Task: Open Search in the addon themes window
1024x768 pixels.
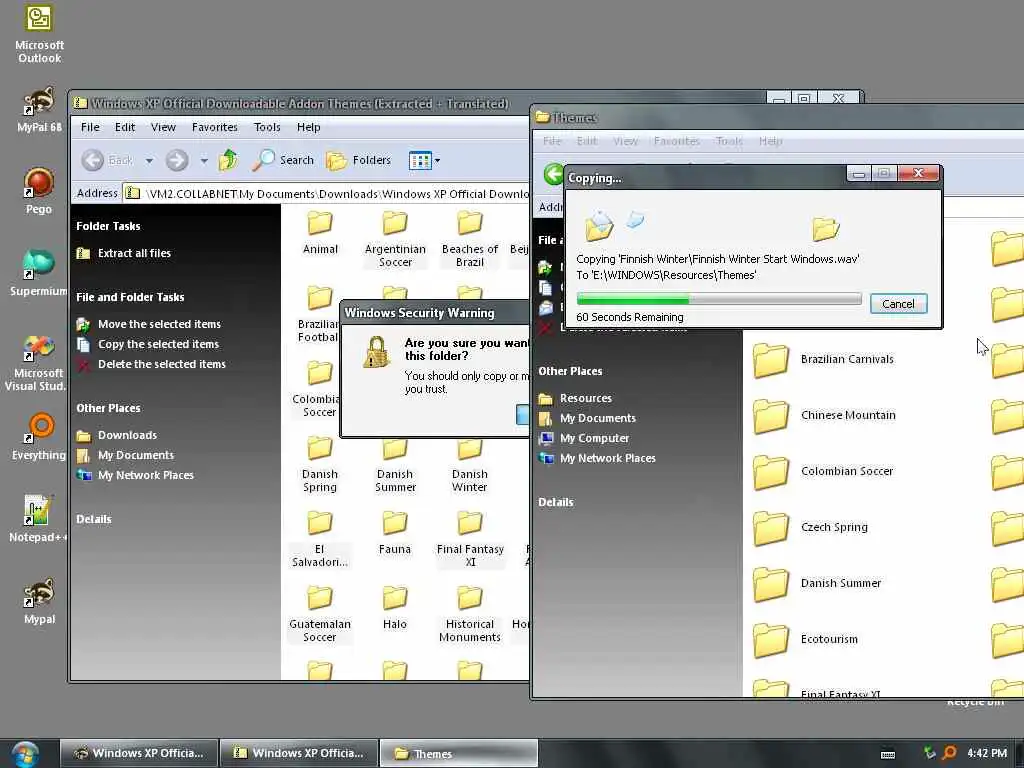Action: [283, 160]
